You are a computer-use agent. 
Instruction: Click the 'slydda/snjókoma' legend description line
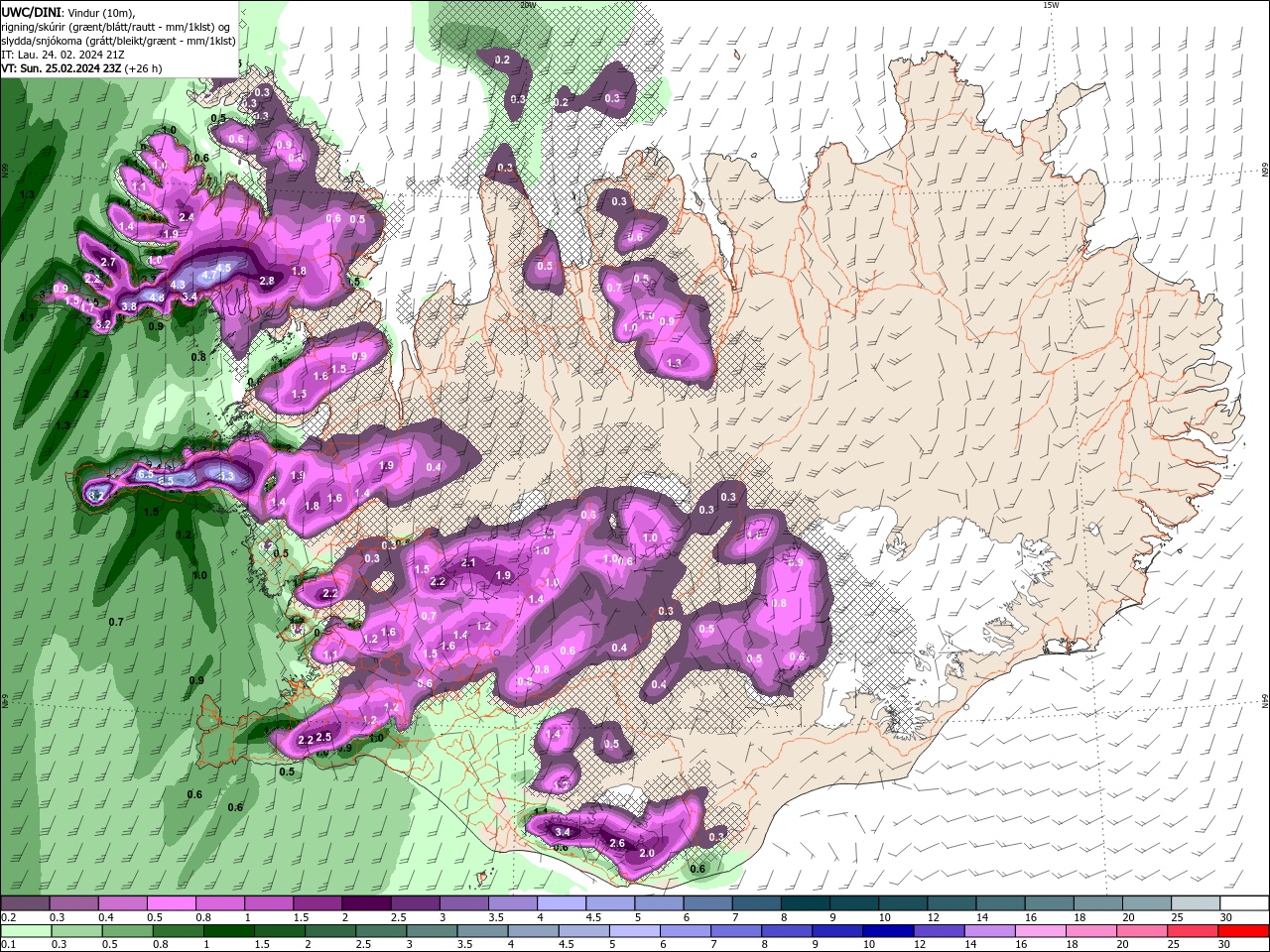pyautogui.click(x=118, y=41)
